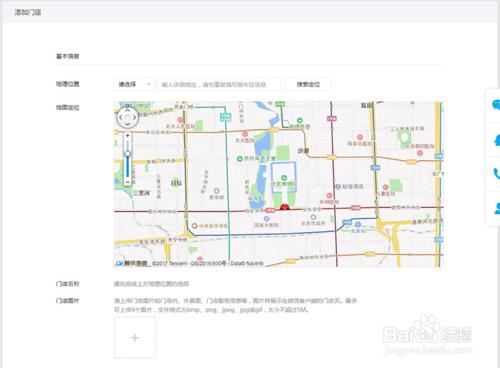This screenshot has height=368, width=500.
Task: Click the red location marker on map
Action: (x=284, y=207)
